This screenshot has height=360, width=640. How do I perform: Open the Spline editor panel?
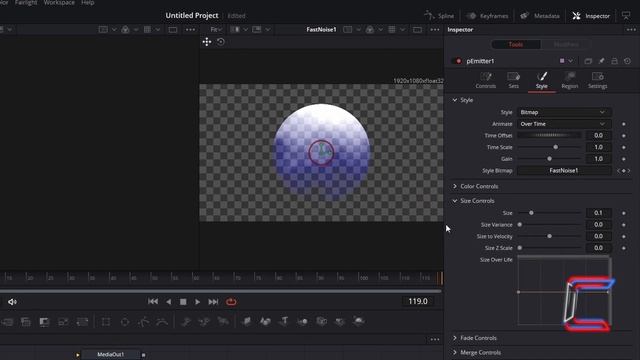tap(439, 16)
